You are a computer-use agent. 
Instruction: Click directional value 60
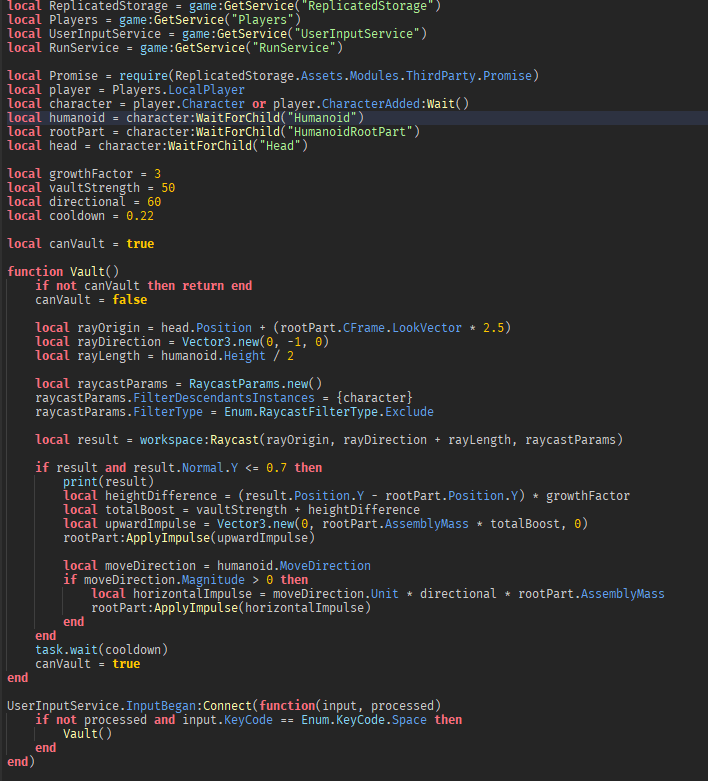click(154, 202)
